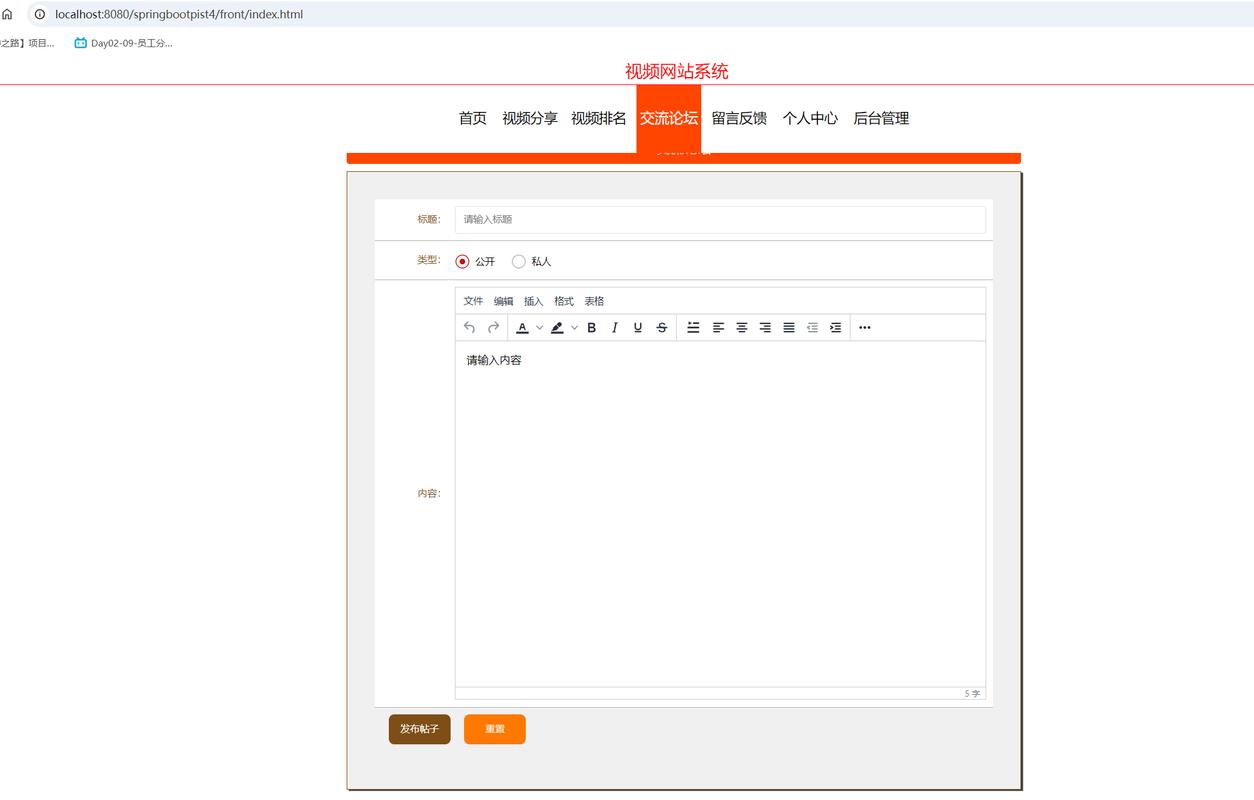Open the text color dropdown arrow
Screen dimensions: 1254x800
(x=539, y=328)
